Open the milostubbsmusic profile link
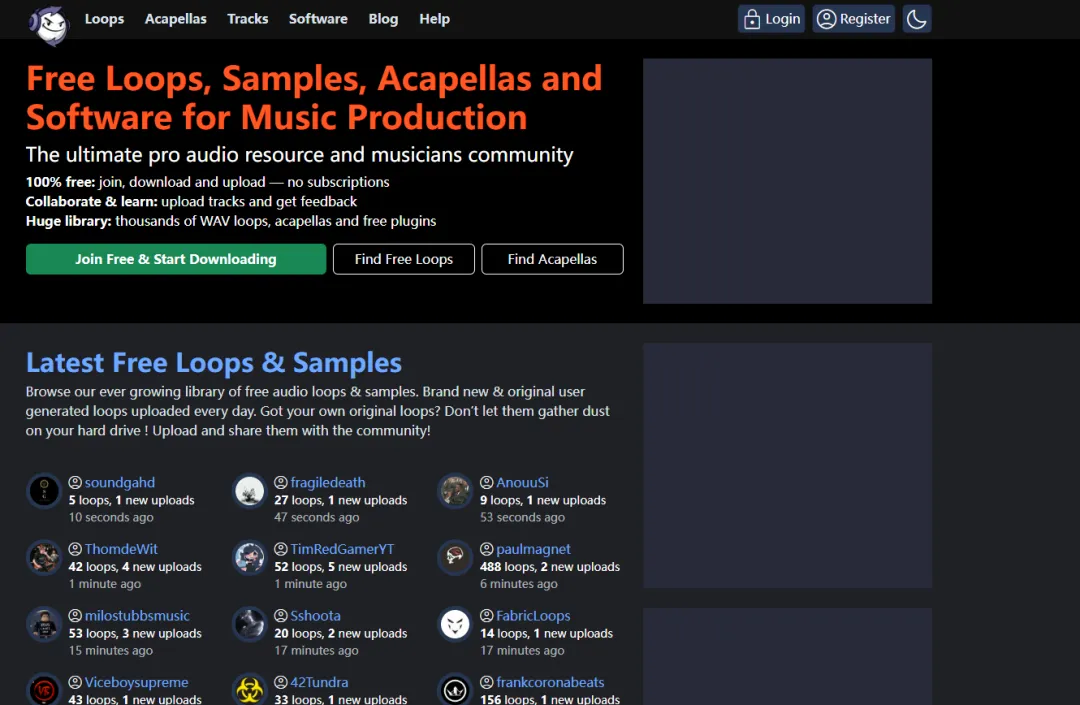The height and width of the screenshot is (705, 1080). point(137,616)
